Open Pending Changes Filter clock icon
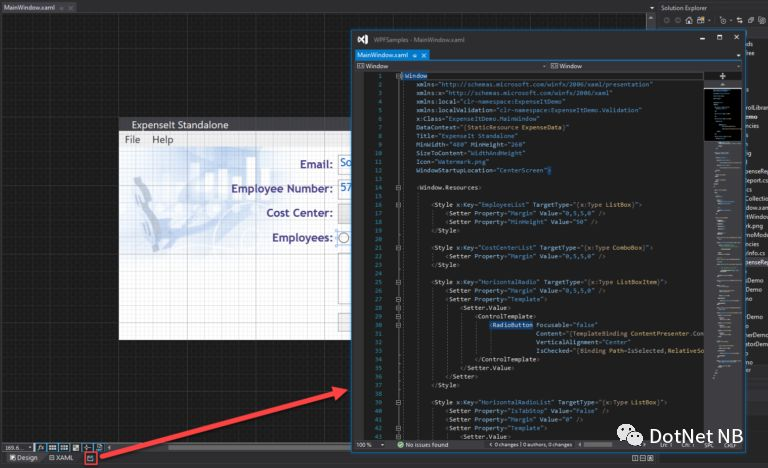The width and height of the screenshot is (768, 468). coord(723,21)
